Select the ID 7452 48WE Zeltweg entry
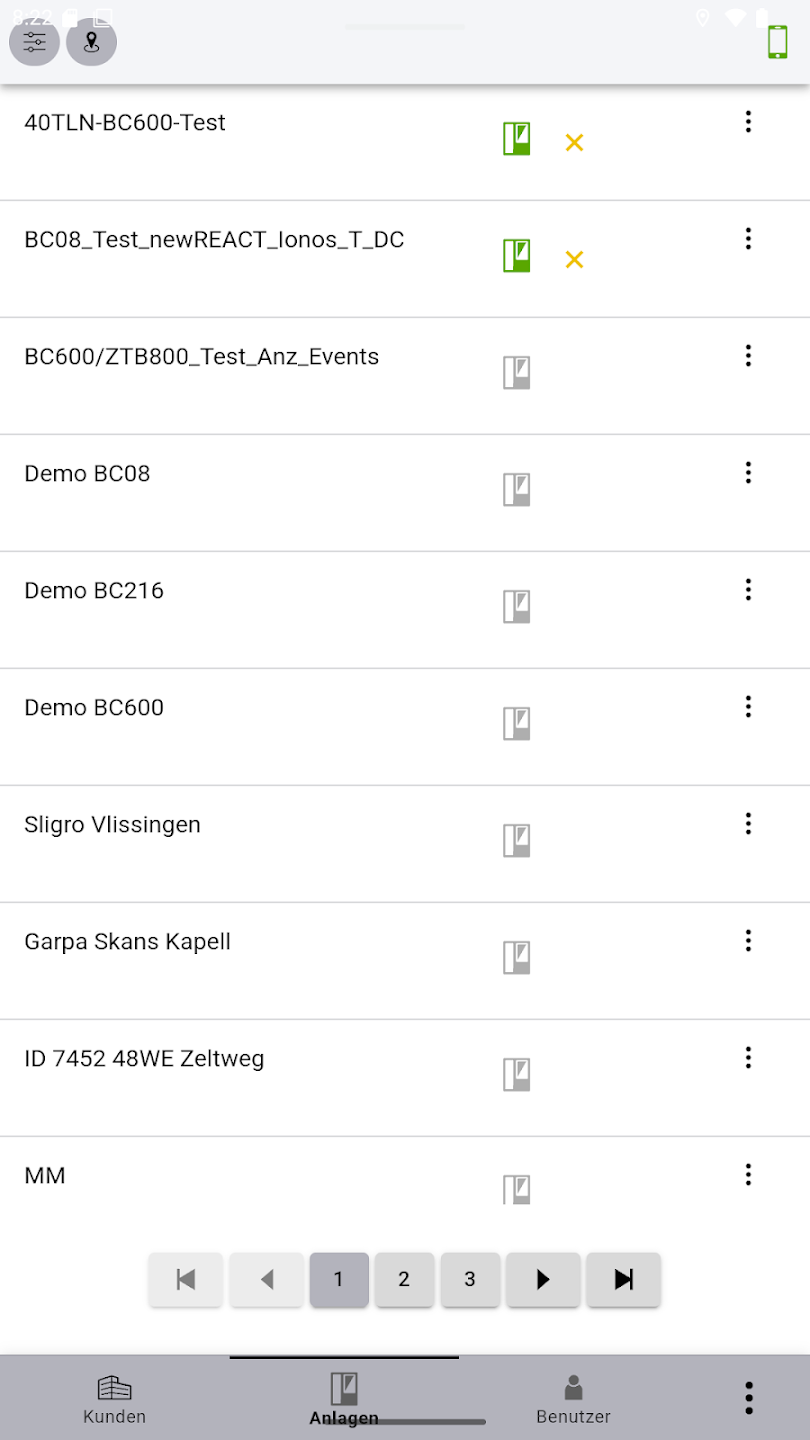 tap(144, 1059)
